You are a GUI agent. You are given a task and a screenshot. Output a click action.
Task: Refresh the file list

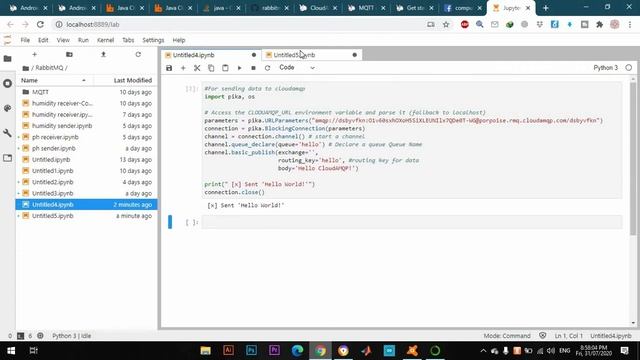click(138, 54)
